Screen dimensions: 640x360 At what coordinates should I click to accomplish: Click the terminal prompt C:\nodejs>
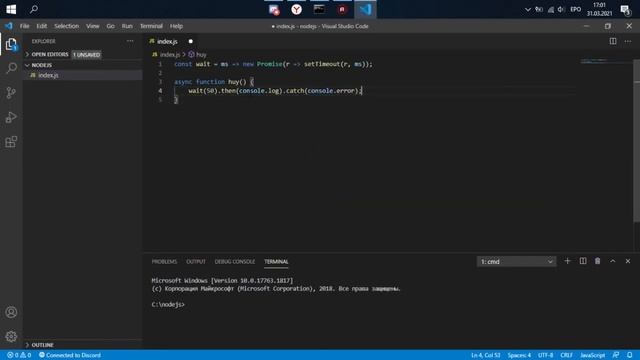click(x=168, y=304)
